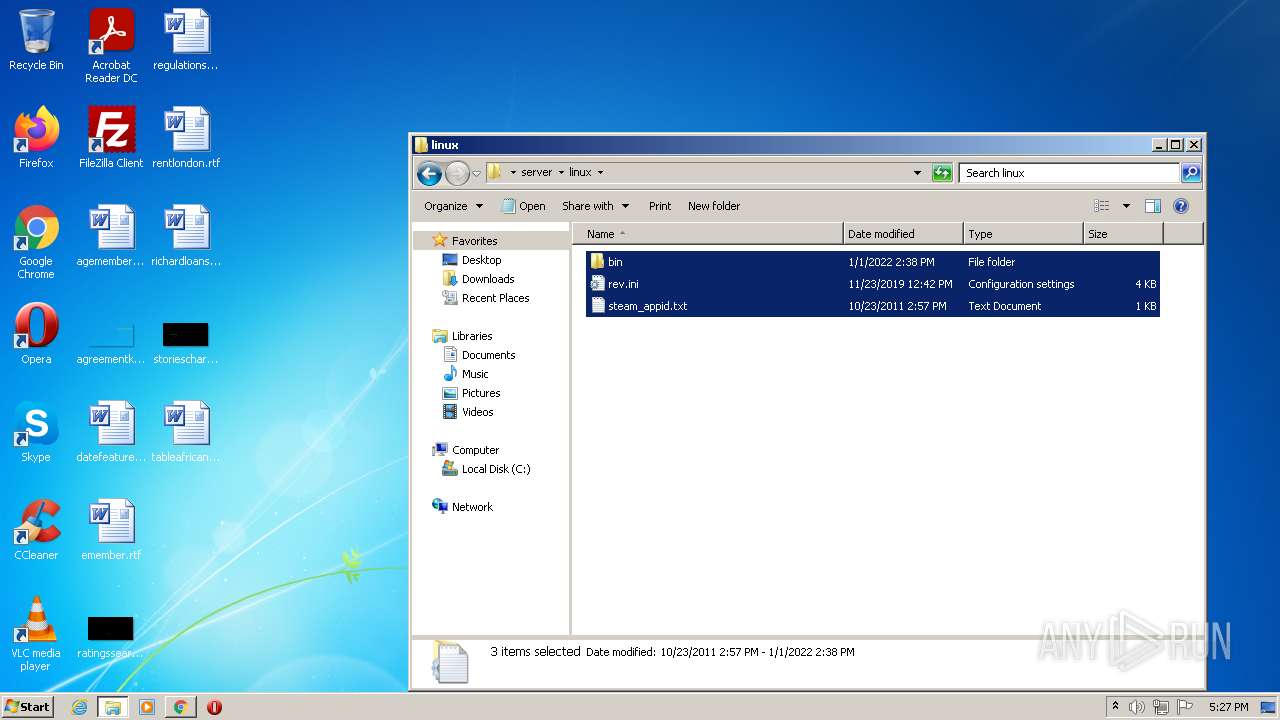Open Explorer help question mark icon

pyautogui.click(x=1180, y=206)
